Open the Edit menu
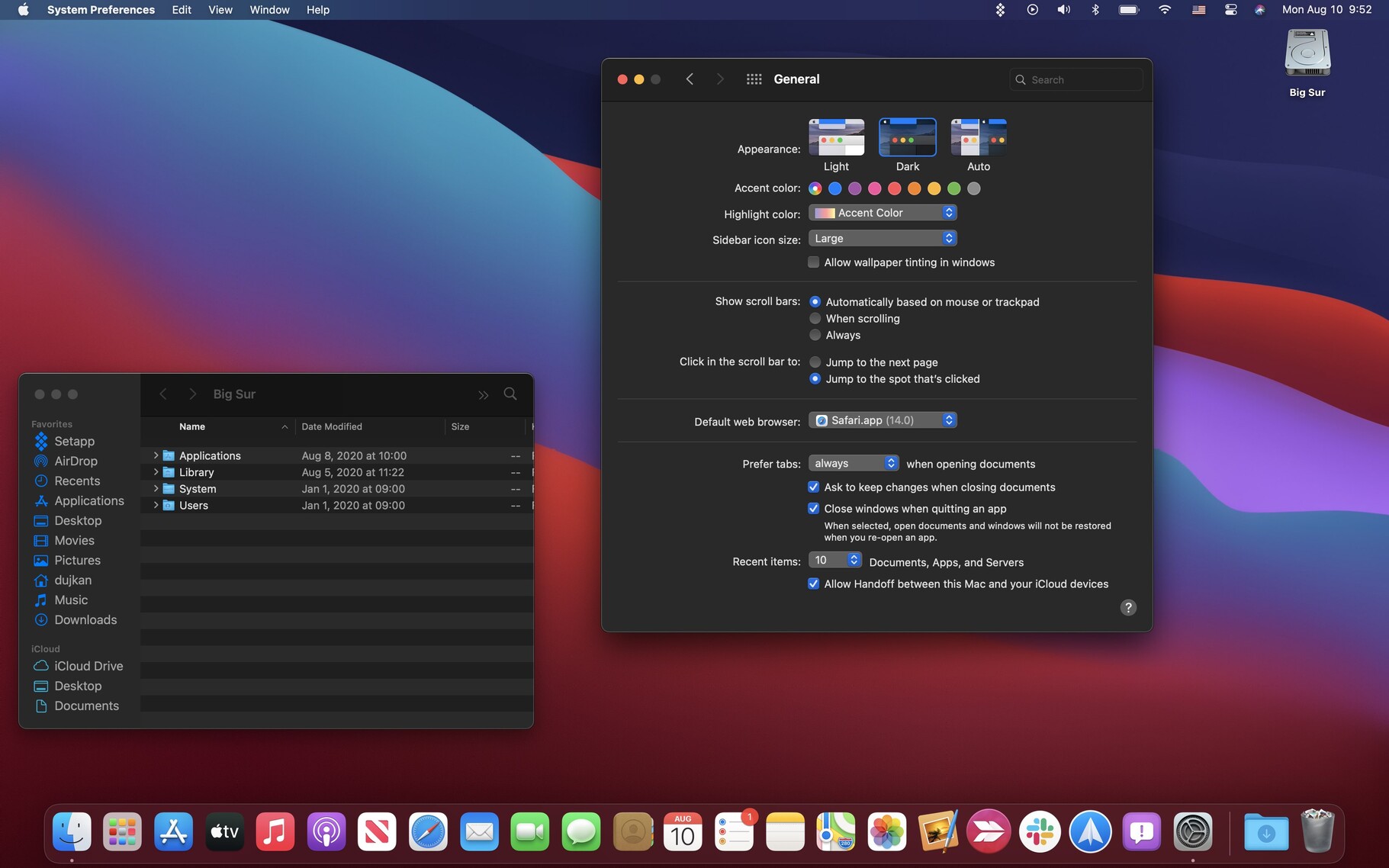Viewport: 1389px width, 868px height. (182, 10)
